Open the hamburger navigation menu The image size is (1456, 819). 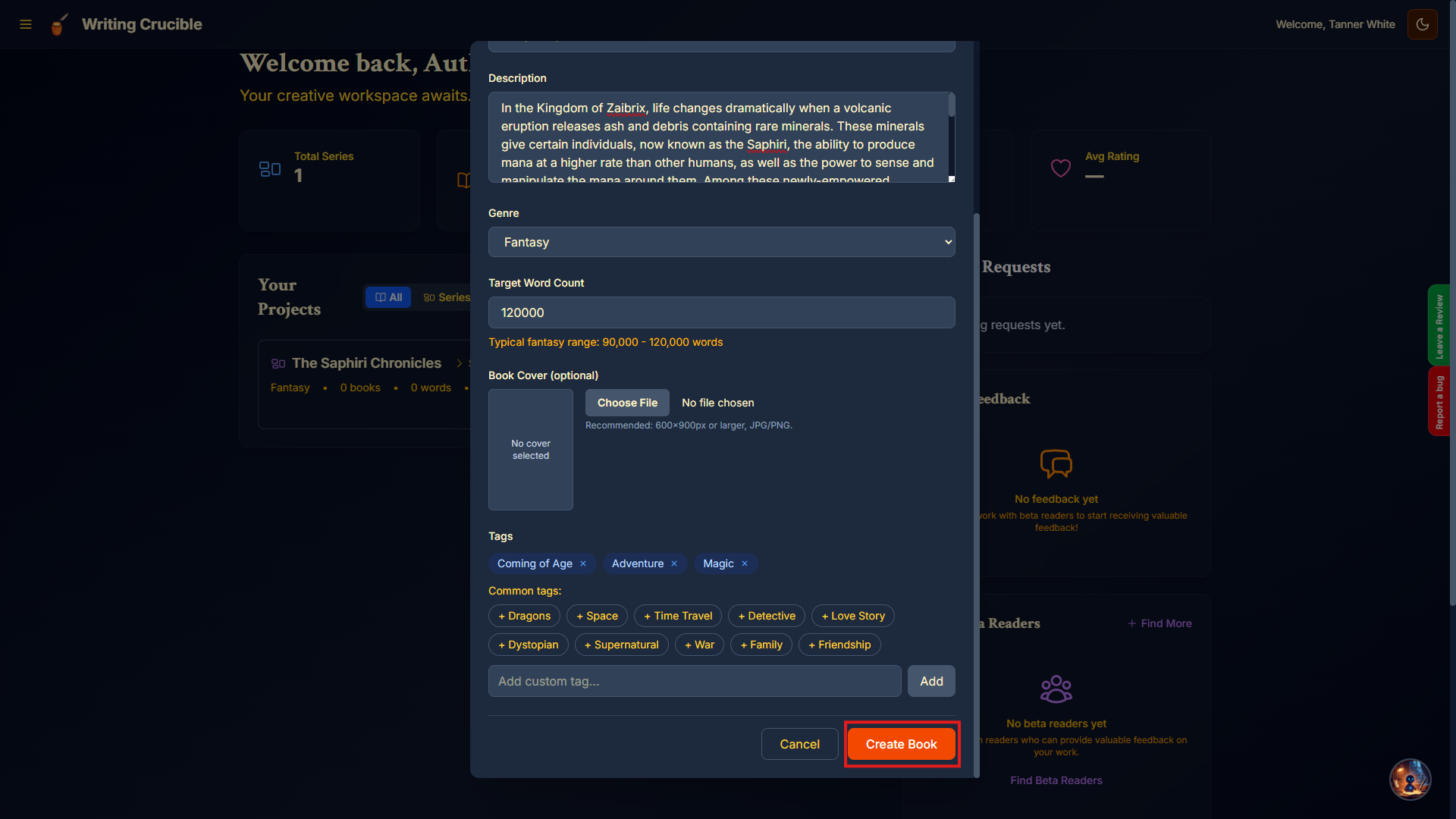(26, 24)
